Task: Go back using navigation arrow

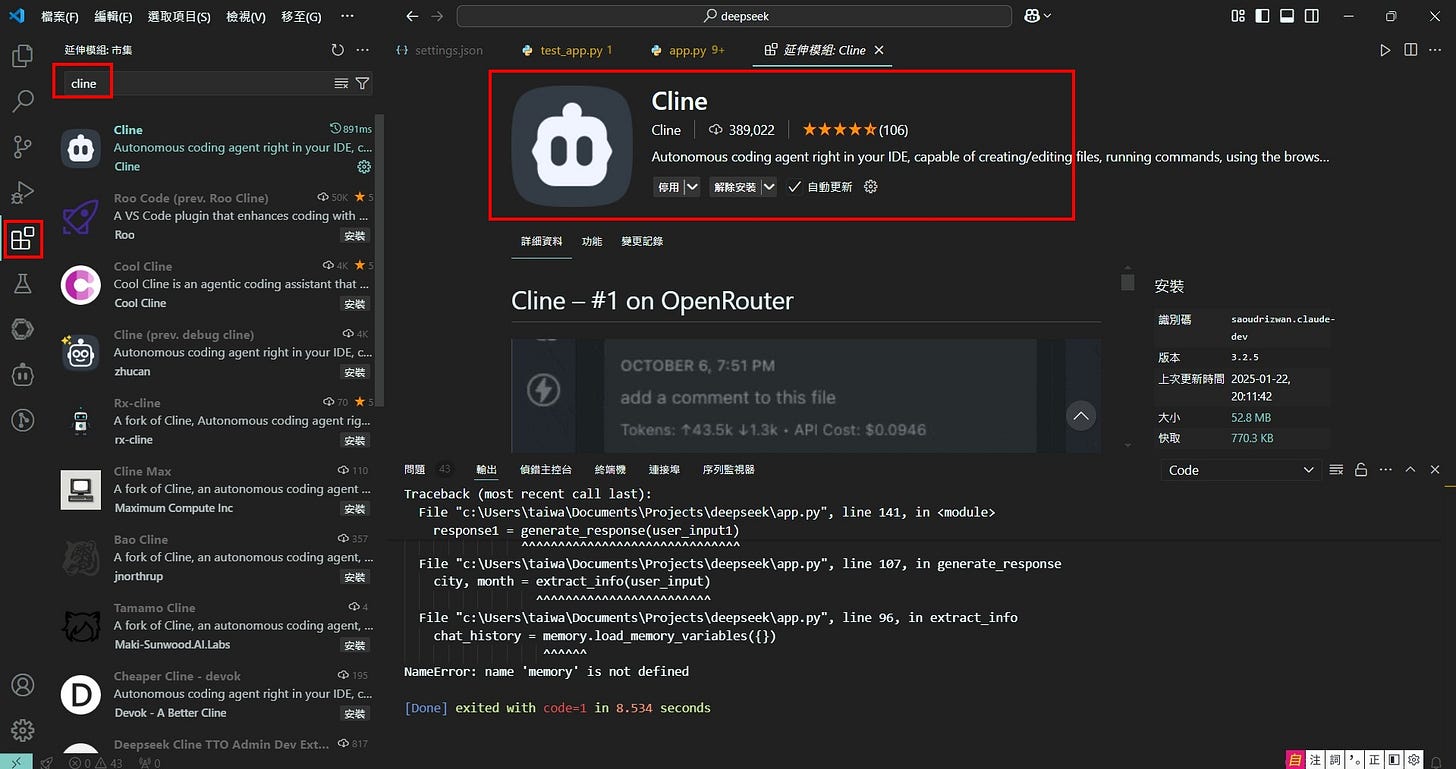Action: [412, 16]
